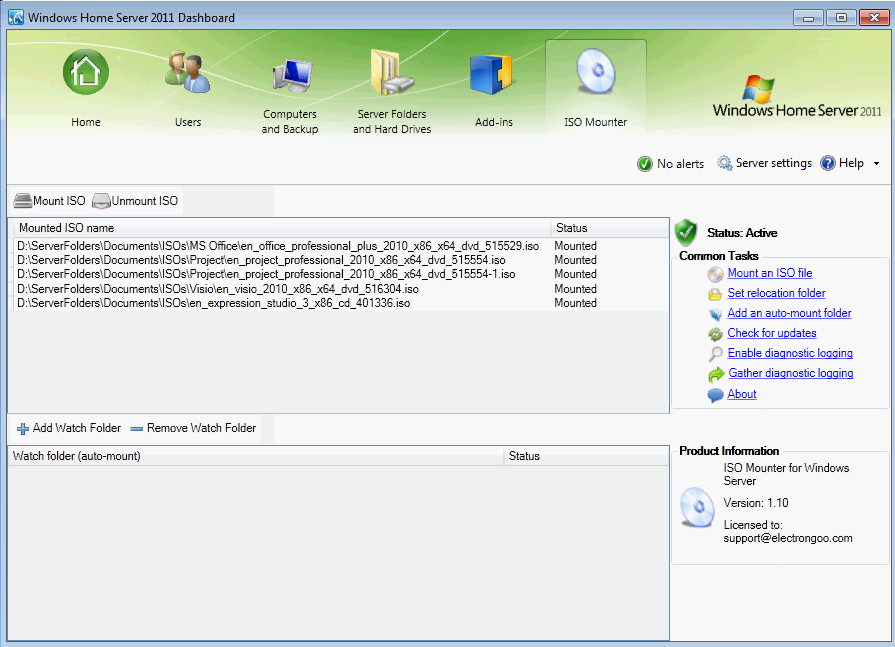Select the en_visio_2010 ISO row

coord(341,289)
